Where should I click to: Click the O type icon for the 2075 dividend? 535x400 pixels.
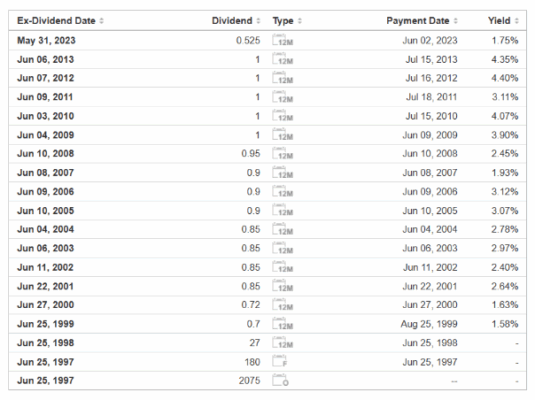tap(280, 380)
